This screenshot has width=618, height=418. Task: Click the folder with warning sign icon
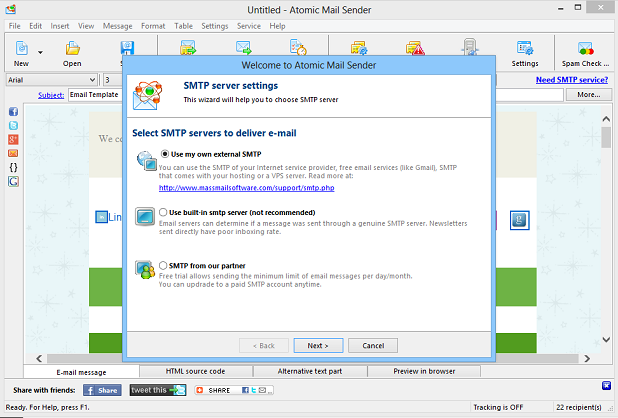pyautogui.click(x=415, y=48)
